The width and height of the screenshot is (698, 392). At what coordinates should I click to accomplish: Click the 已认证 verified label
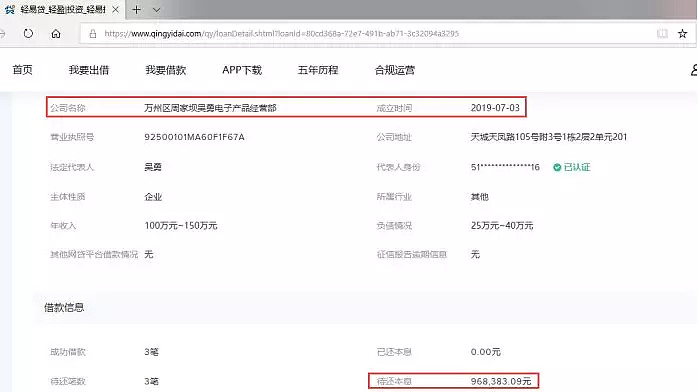pos(577,167)
